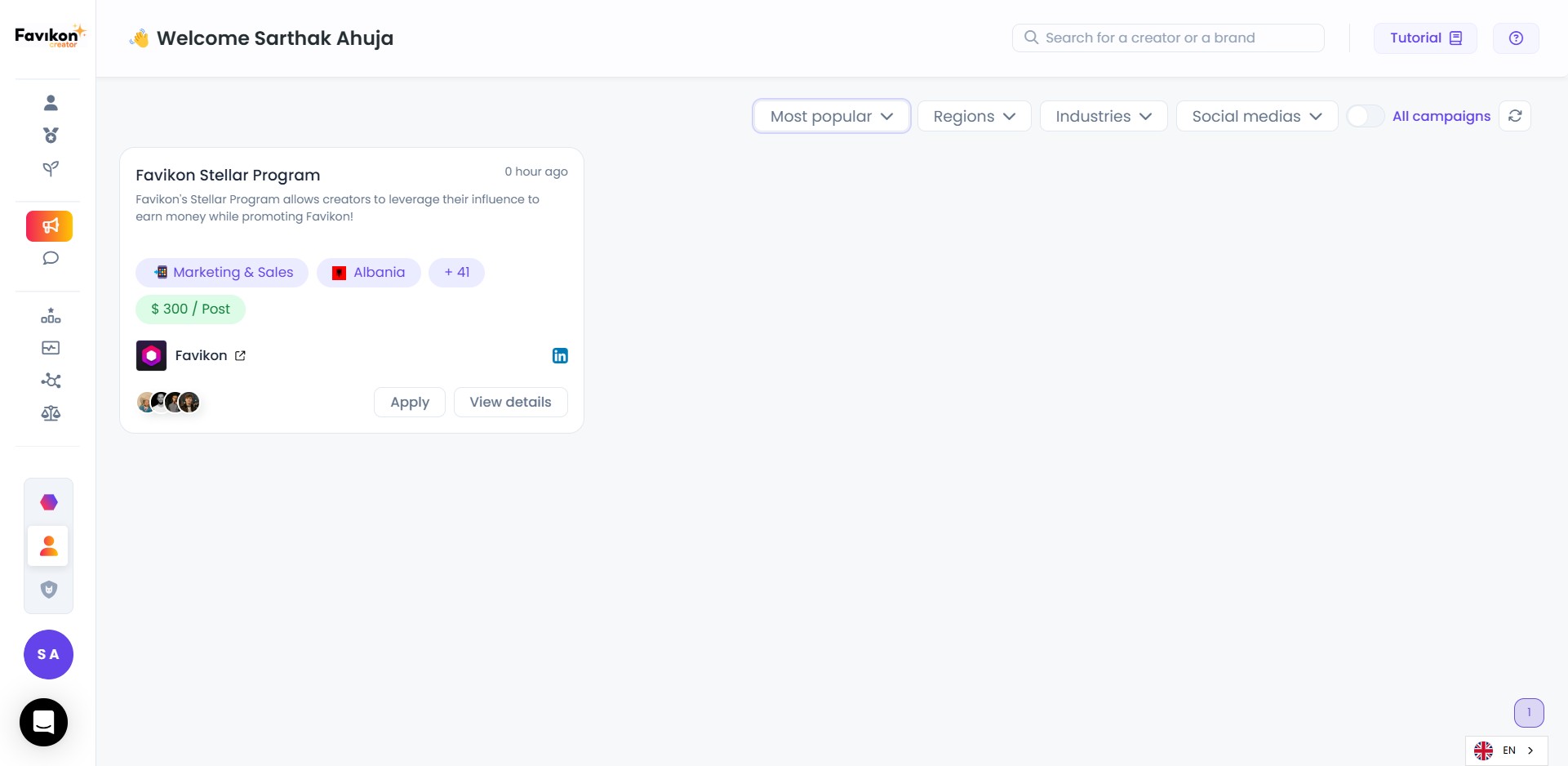Image resolution: width=1568 pixels, height=766 pixels.
Task: View applicant avatars on the campaign card
Action: (168, 402)
